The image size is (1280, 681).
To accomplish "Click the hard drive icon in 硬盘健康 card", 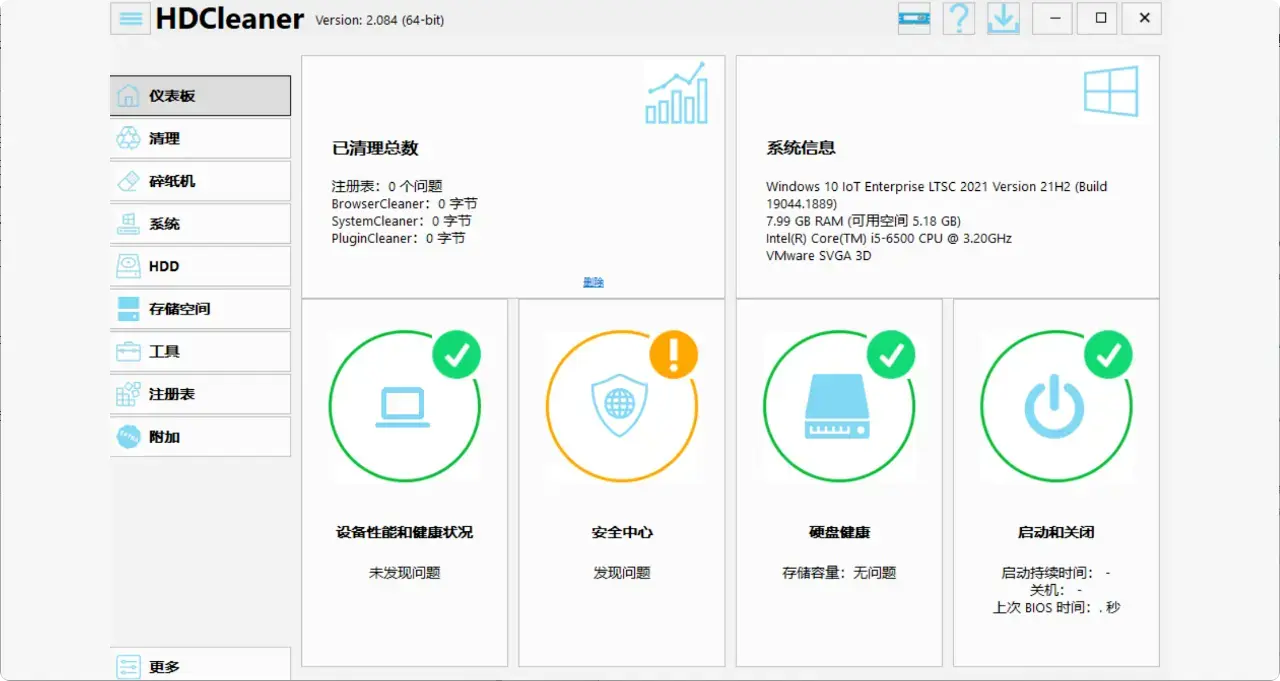I will tap(838, 405).
